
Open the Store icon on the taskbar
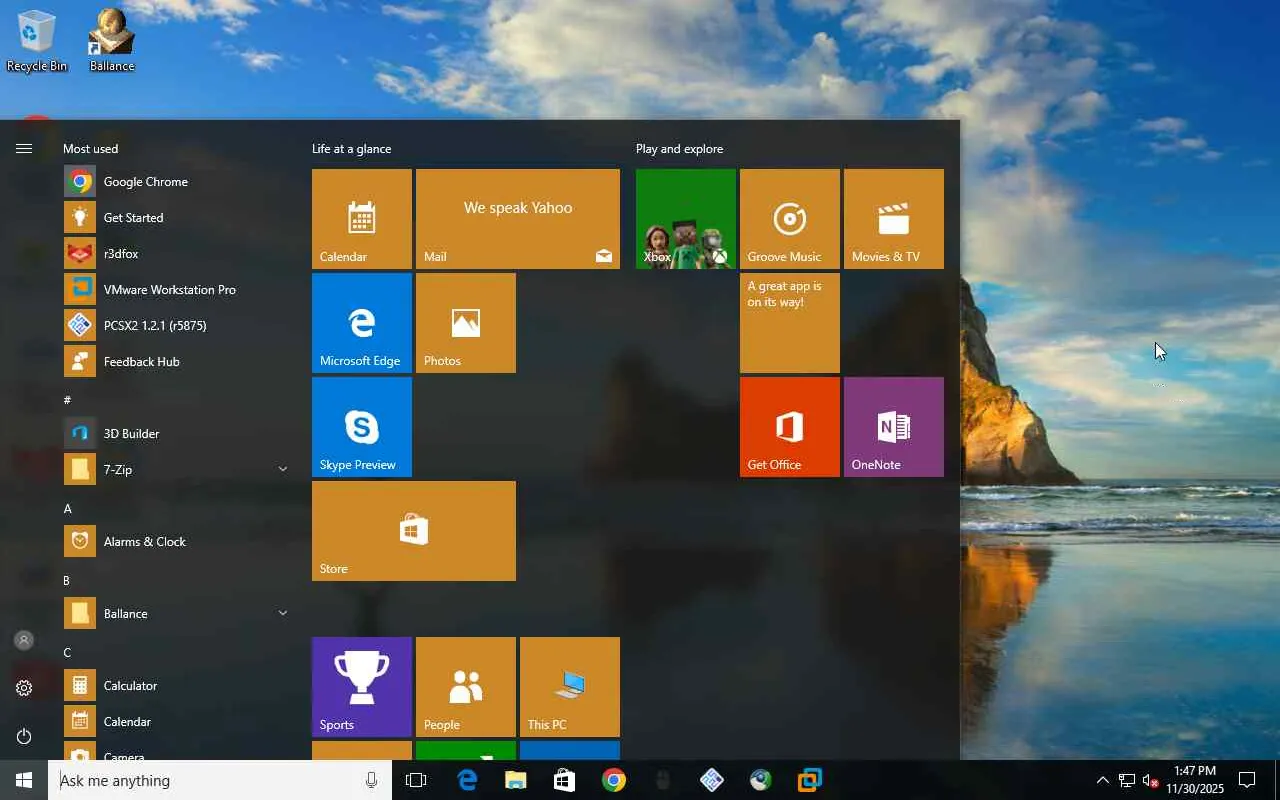tap(565, 780)
